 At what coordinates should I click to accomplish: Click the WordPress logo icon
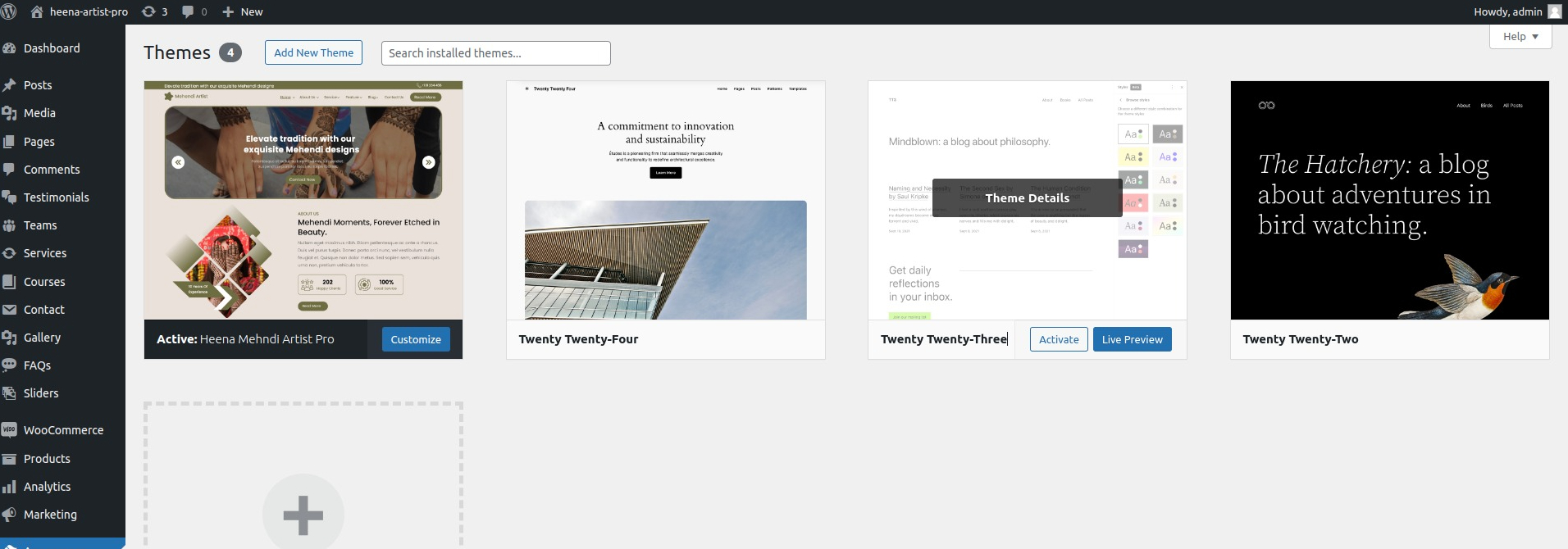(x=9, y=11)
